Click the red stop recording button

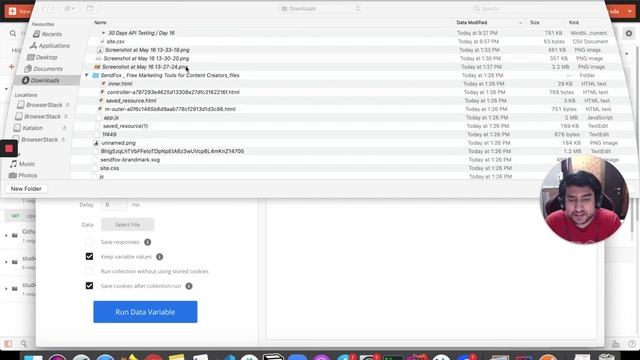click(x=9, y=149)
